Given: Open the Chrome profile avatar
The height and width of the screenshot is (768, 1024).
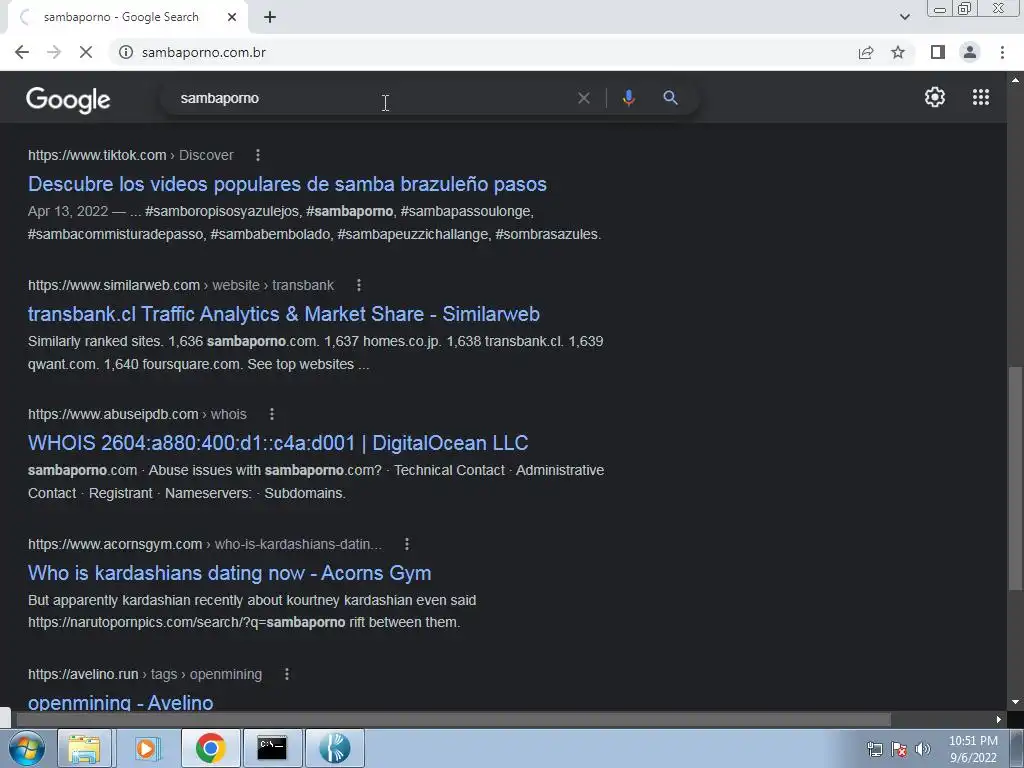Looking at the screenshot, I should pos(970,52).
